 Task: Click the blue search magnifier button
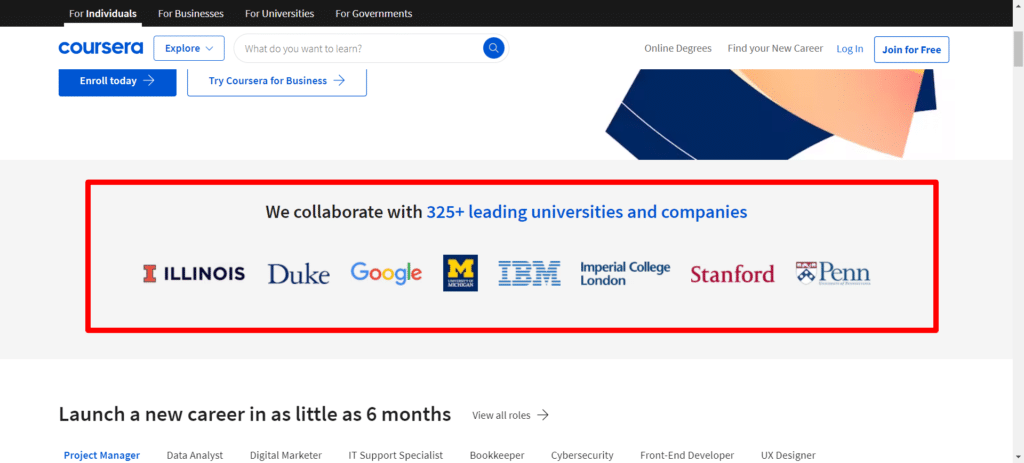point(494,48)
